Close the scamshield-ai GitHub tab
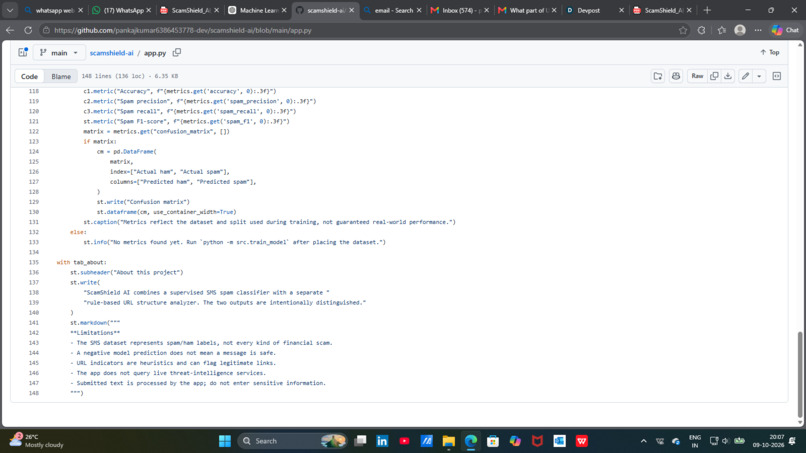Image resolution: width=806 pixels, height=453 pixels. [x=352, y=10]
